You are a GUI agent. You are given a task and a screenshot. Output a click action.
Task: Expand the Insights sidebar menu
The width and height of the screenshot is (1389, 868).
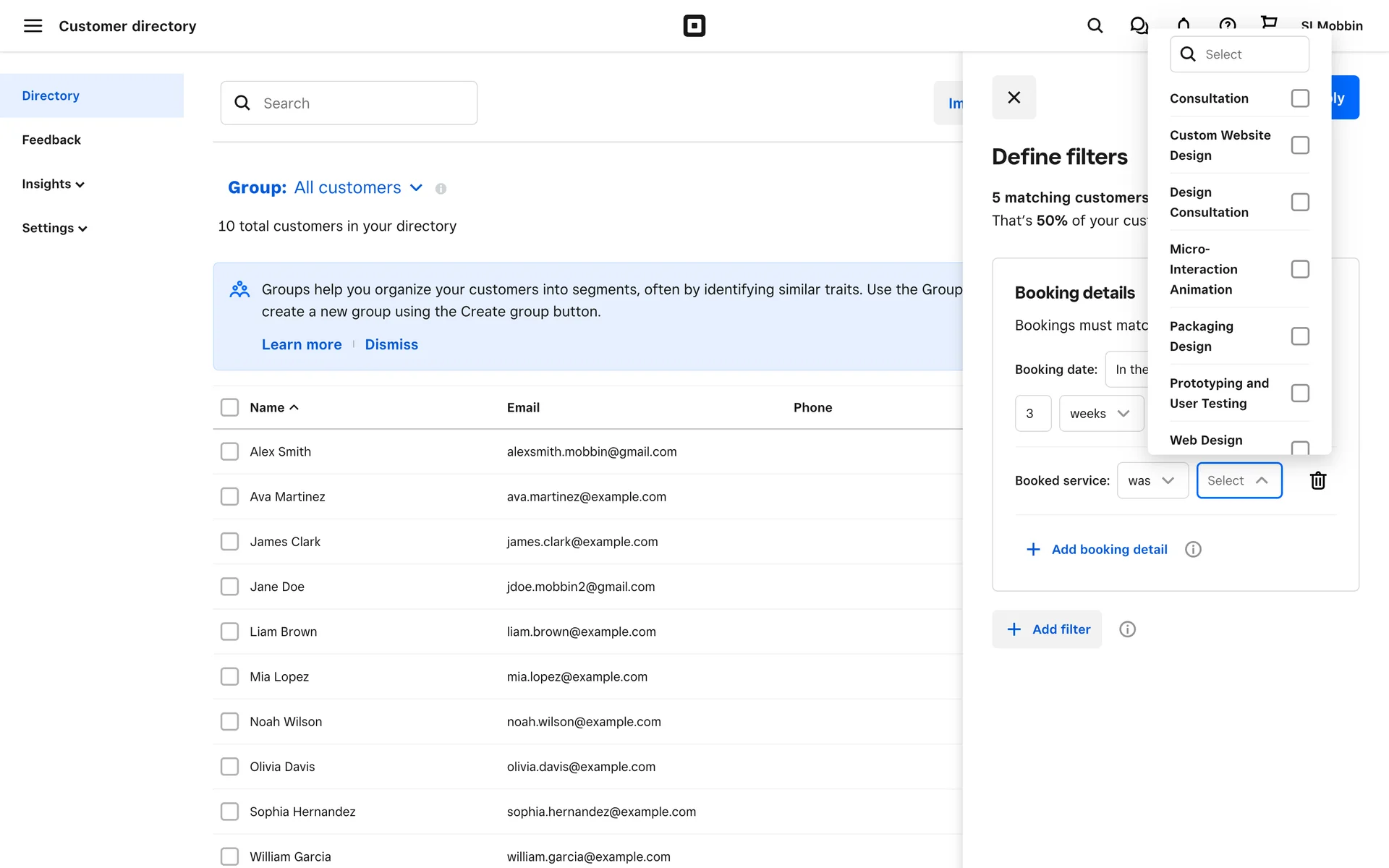tap(53, 184)
